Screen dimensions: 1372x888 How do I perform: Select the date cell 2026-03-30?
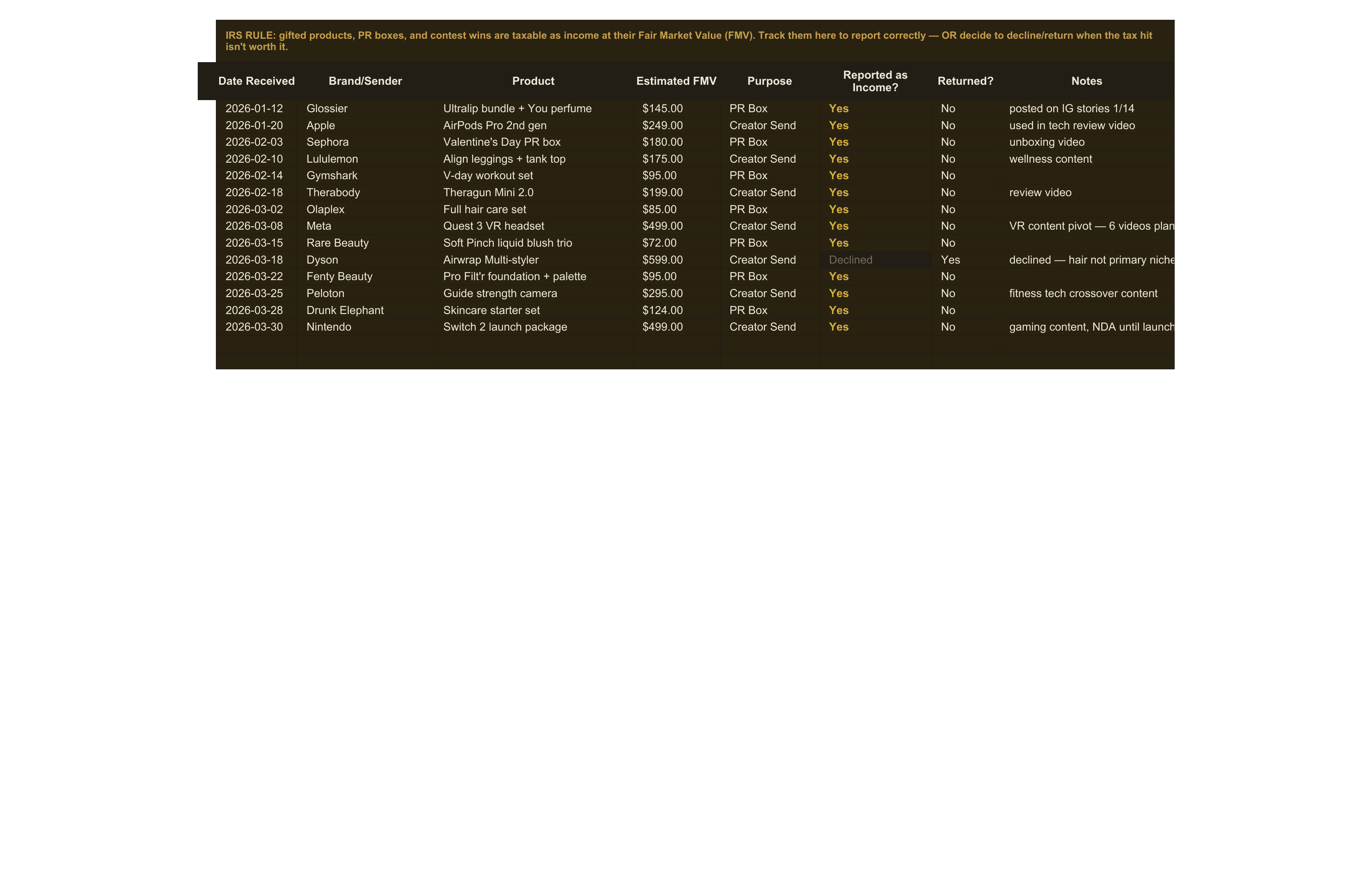[x=256, y=327]
